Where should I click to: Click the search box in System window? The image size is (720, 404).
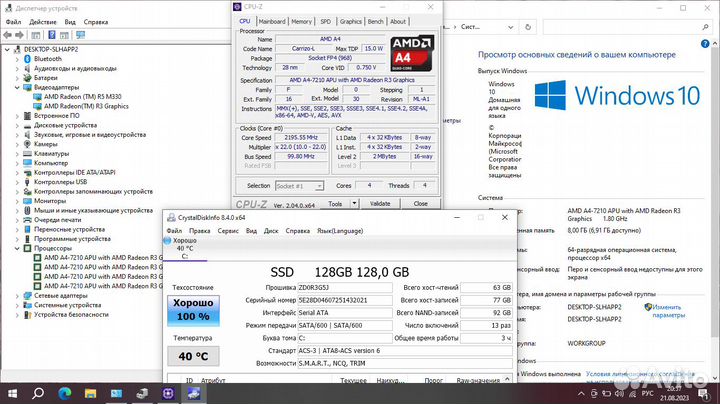click(627, 27)
